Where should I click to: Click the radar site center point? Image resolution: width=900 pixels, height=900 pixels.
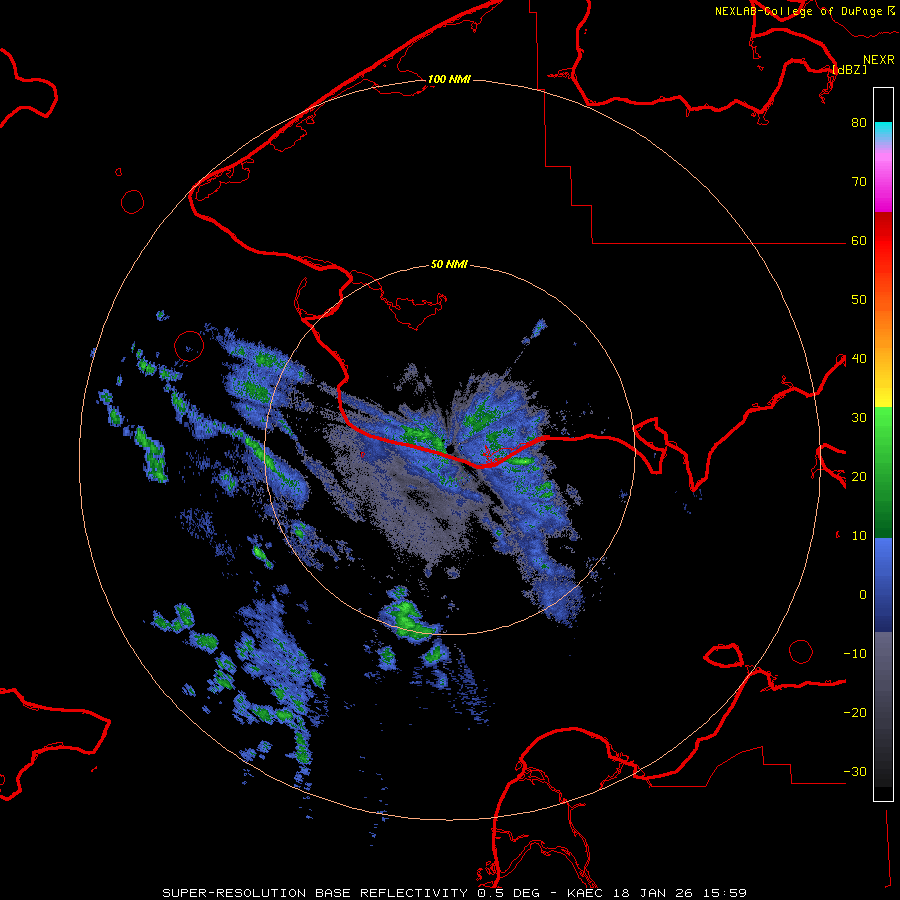point(451,449)
